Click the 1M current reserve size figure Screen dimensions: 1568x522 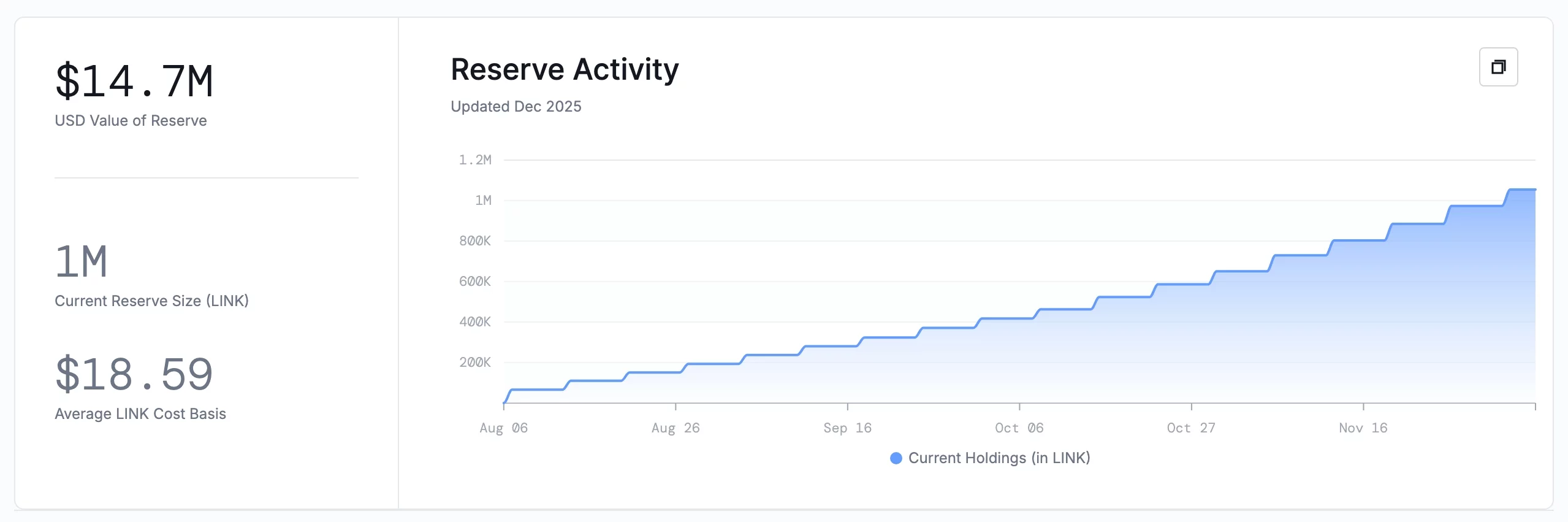point(82,262)
